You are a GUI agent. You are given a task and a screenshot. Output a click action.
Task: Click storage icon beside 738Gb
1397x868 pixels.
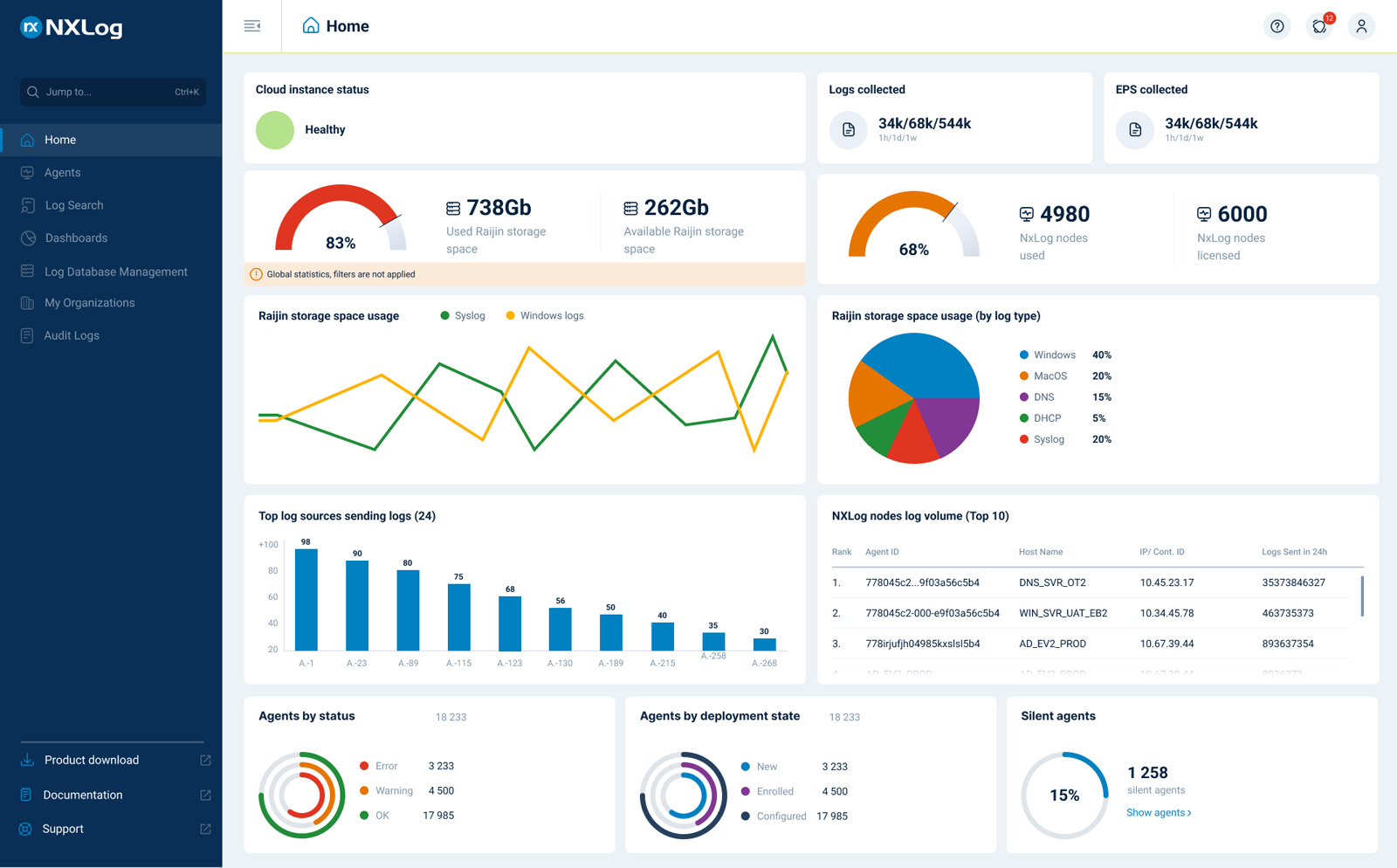pos(453,208)
